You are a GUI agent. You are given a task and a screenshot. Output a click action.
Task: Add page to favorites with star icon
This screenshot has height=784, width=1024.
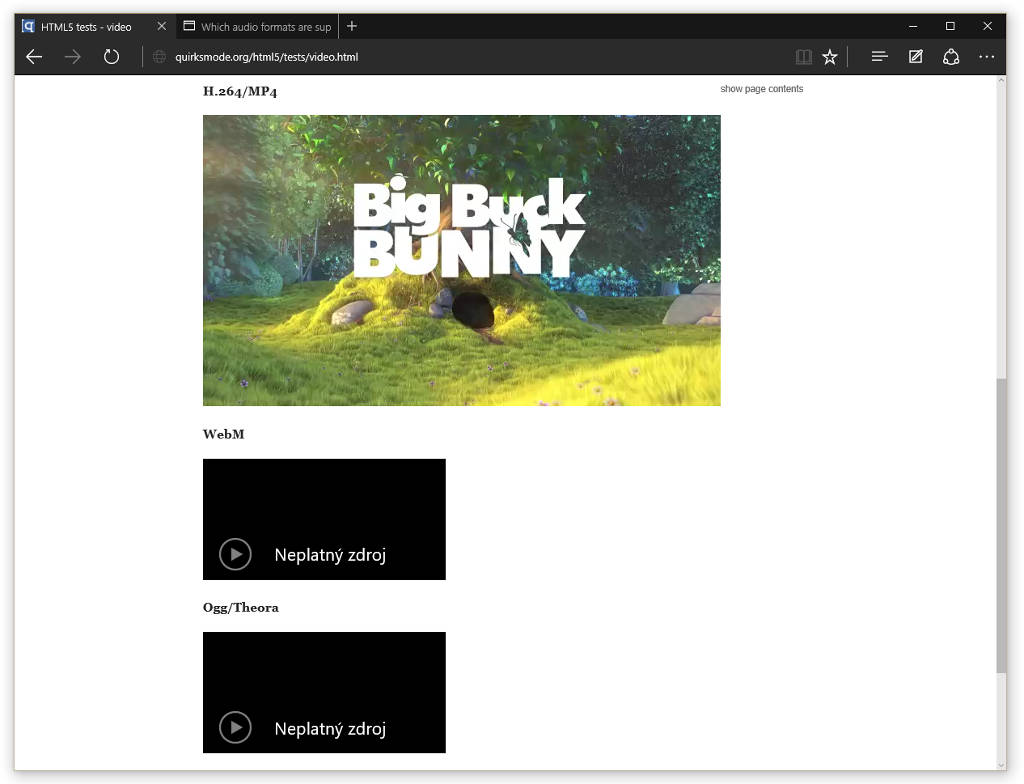click(x=829, y=57)
